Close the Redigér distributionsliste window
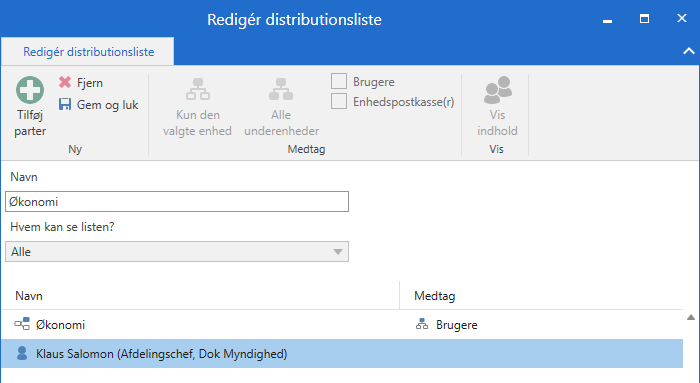Image resolution: width=700 pixels, height=383 pixels. (682, 18)
